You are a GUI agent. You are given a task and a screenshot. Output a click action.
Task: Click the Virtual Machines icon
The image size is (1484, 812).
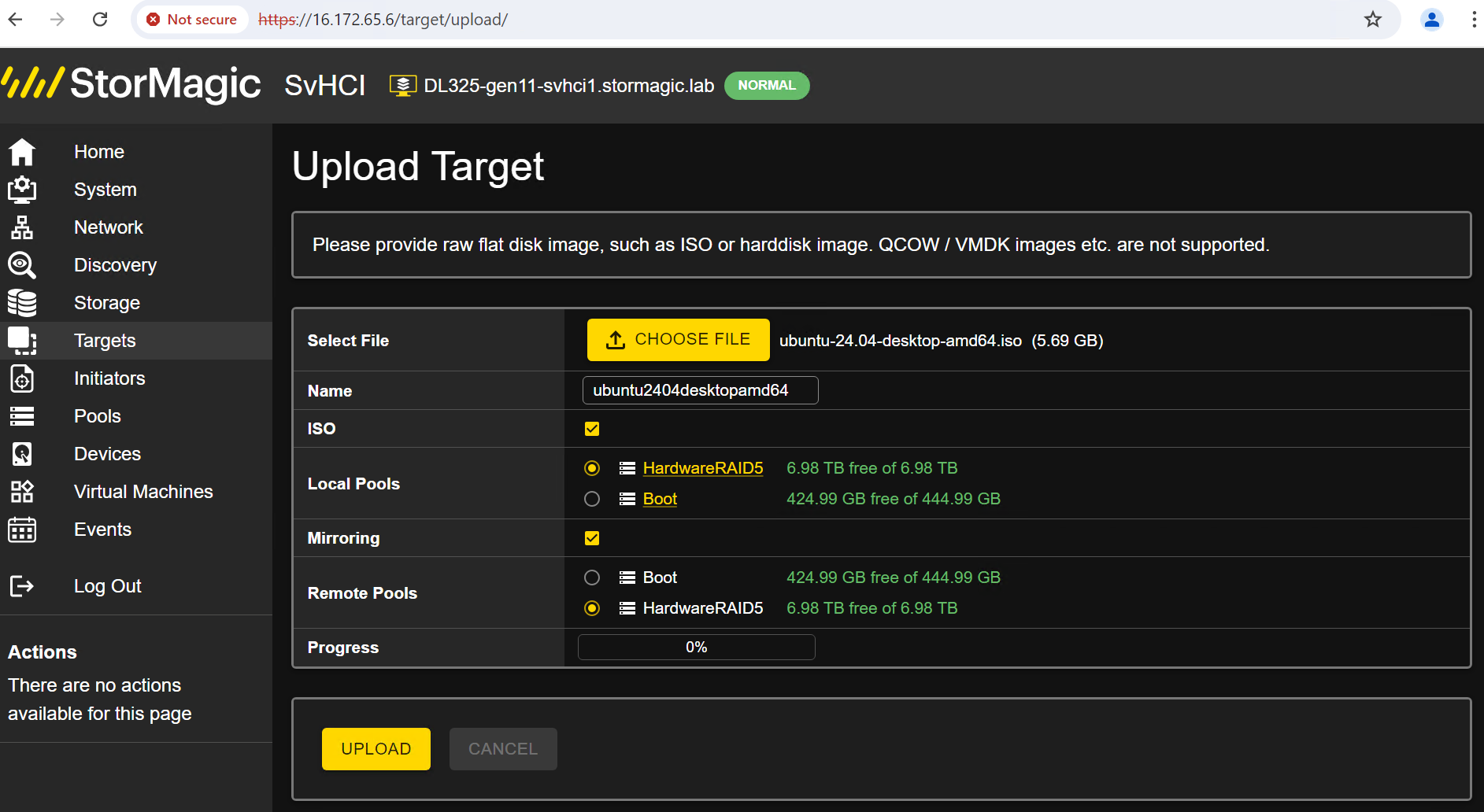pyautogui.click(x=22, y=492)
